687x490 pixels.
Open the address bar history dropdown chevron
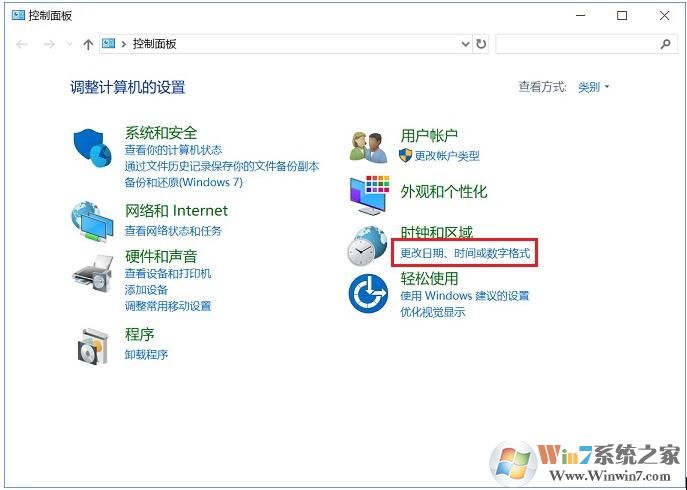click(465, 44)
